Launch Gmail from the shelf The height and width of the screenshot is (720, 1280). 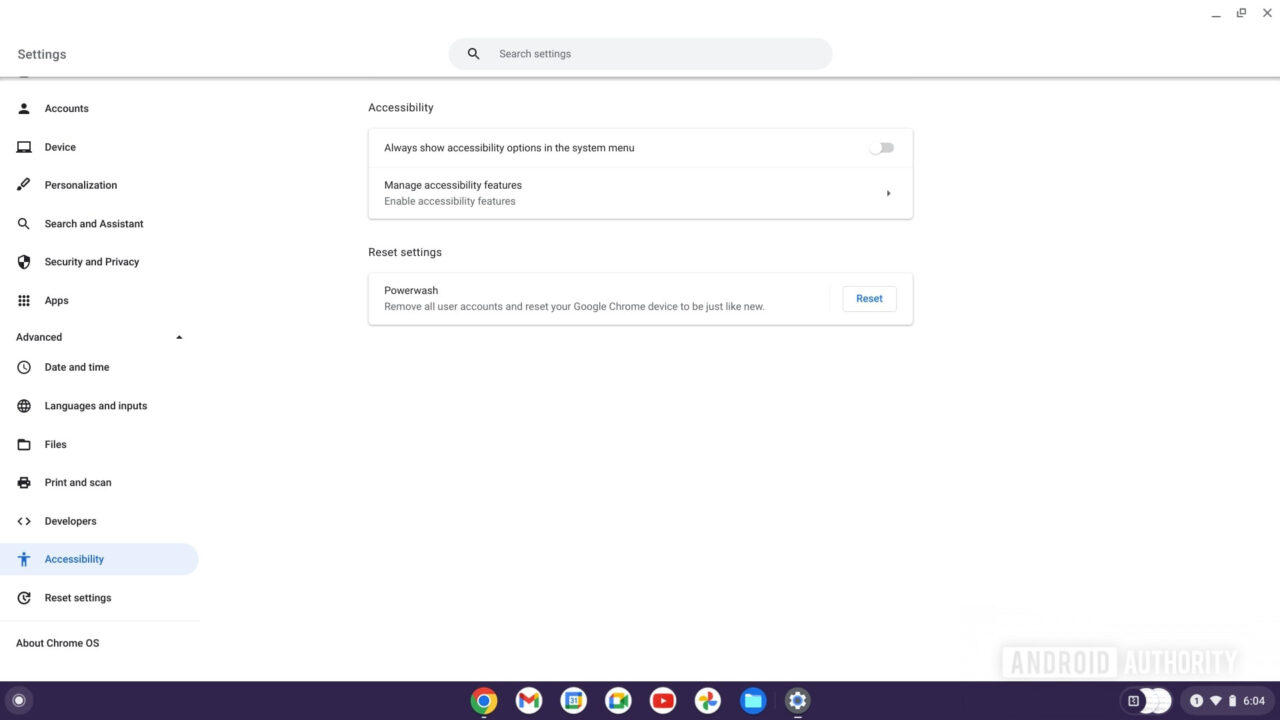pyautogui.click(x=529, y=701)
